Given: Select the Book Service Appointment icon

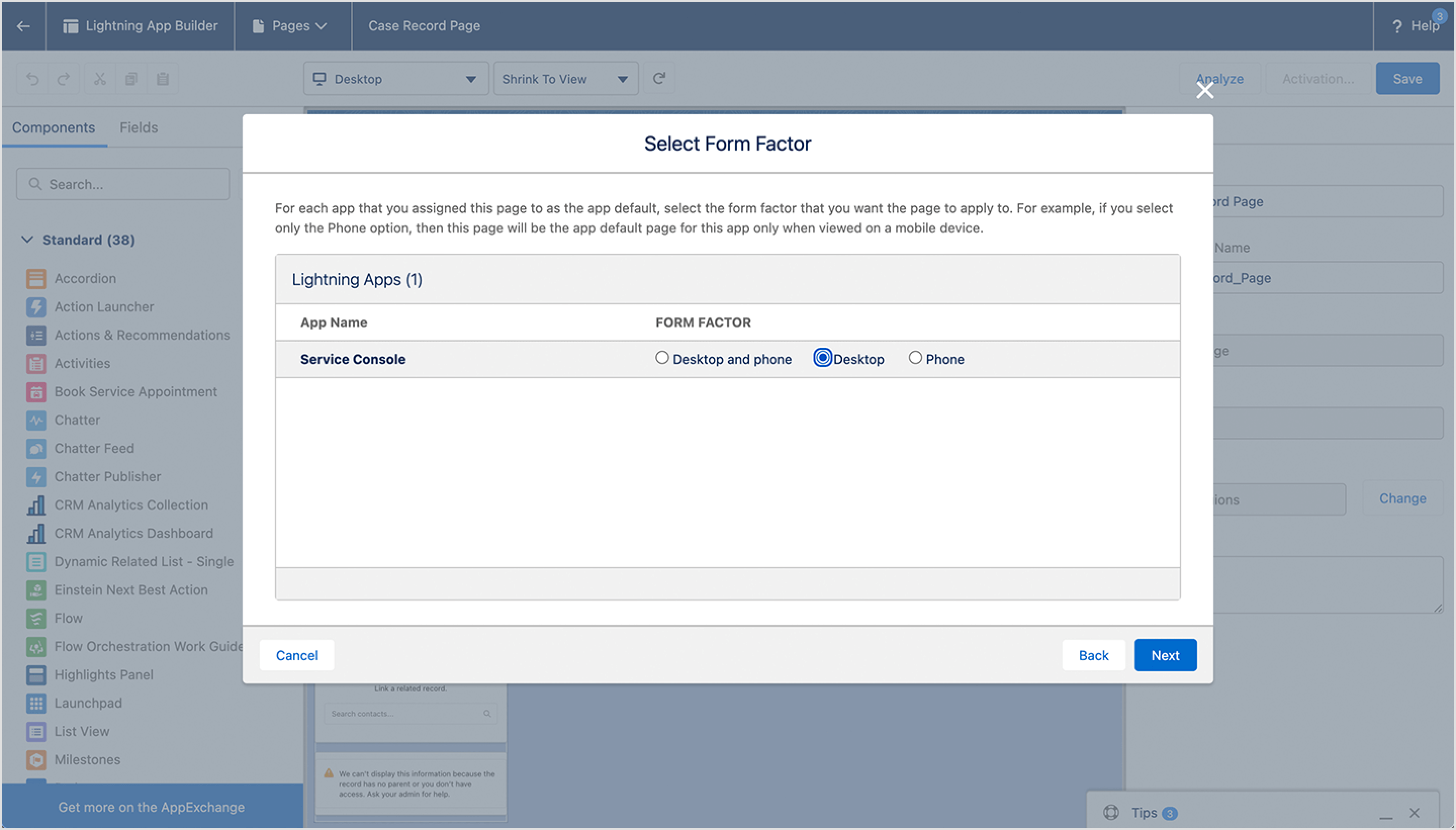Looking at the screenshot, I should click(36, 392).
